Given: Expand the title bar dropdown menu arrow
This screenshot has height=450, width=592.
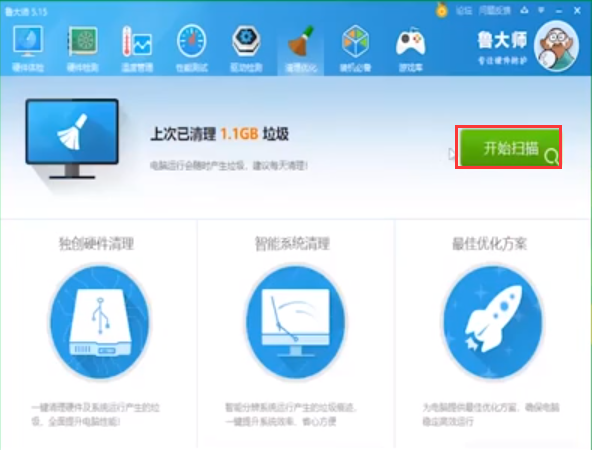Looking at the screenshot, I should [541, 11].
